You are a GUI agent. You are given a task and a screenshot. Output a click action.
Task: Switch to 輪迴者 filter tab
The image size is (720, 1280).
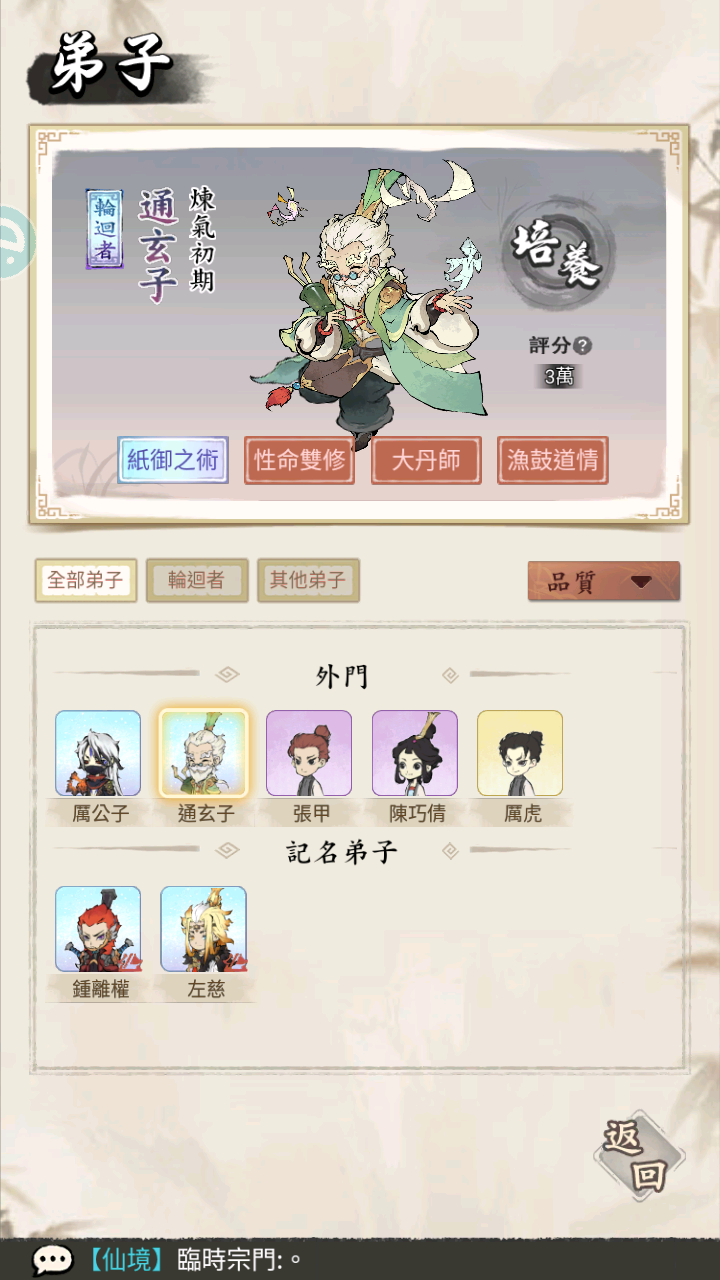tap(197, 580)
